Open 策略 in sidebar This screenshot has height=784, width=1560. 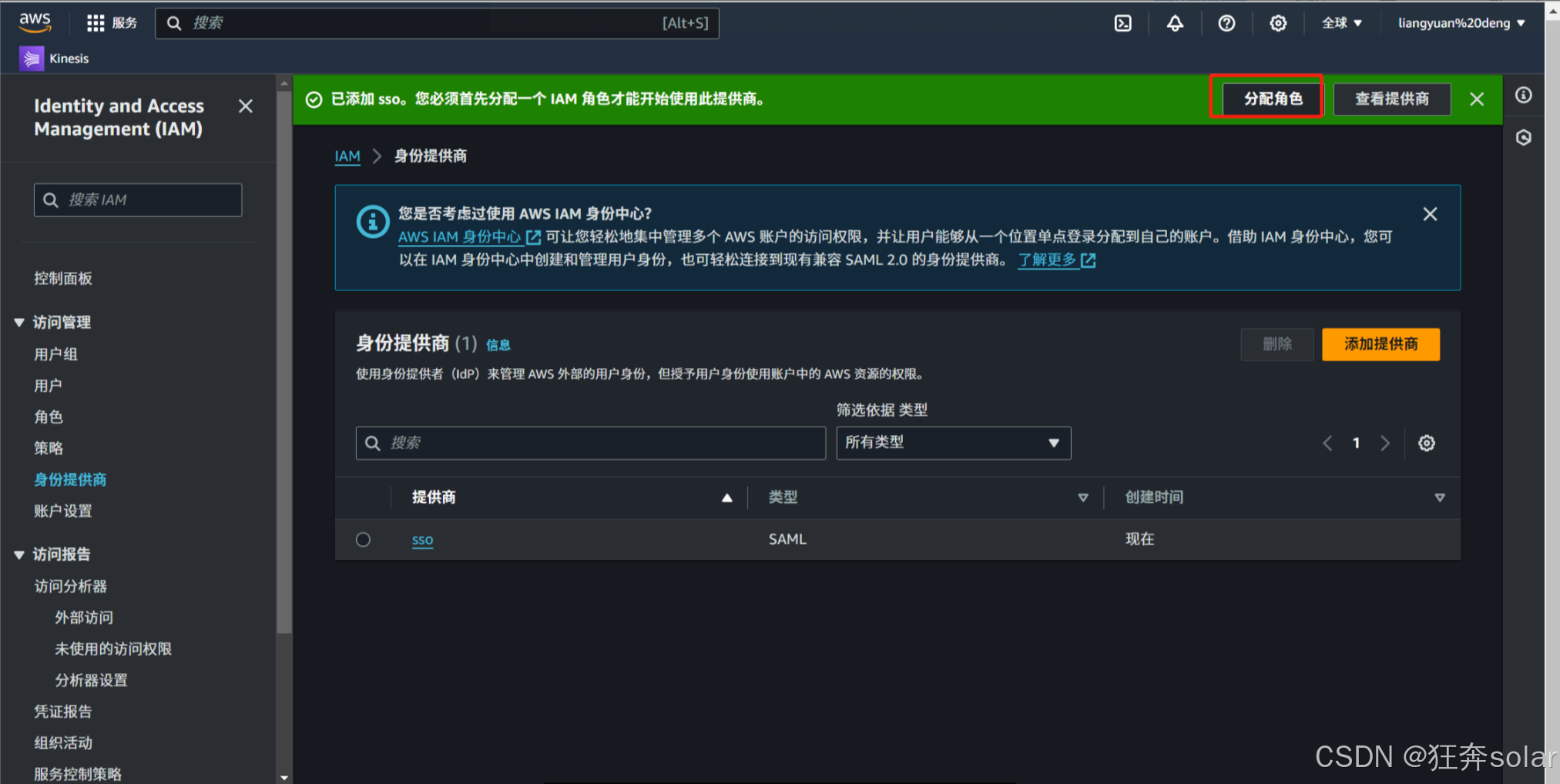(x=48, y=448)
